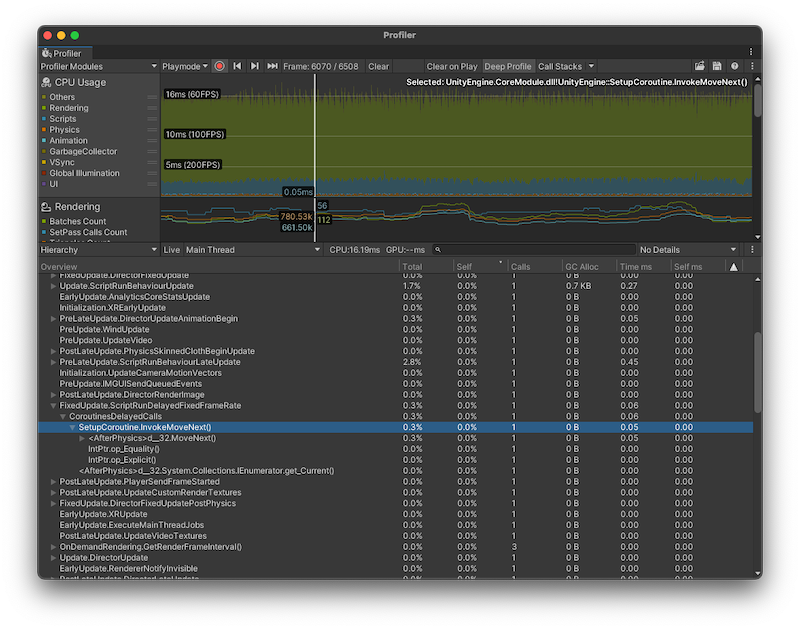Open the profiler window context menu
The width and height of the screenshot is (800, 629).
tap(752, 65)
